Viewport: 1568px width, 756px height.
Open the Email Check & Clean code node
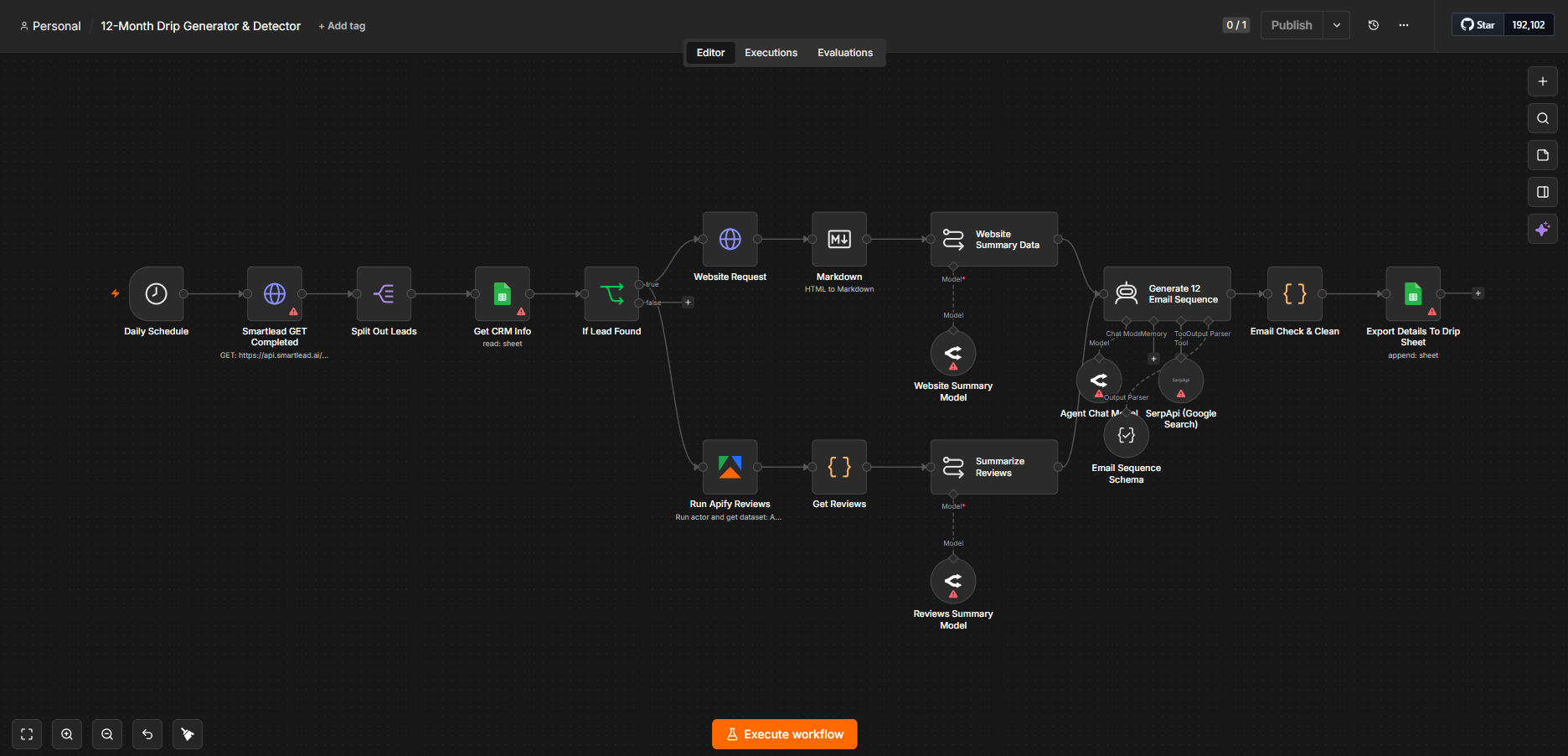pyautogui.click(x=1295, y=294)
